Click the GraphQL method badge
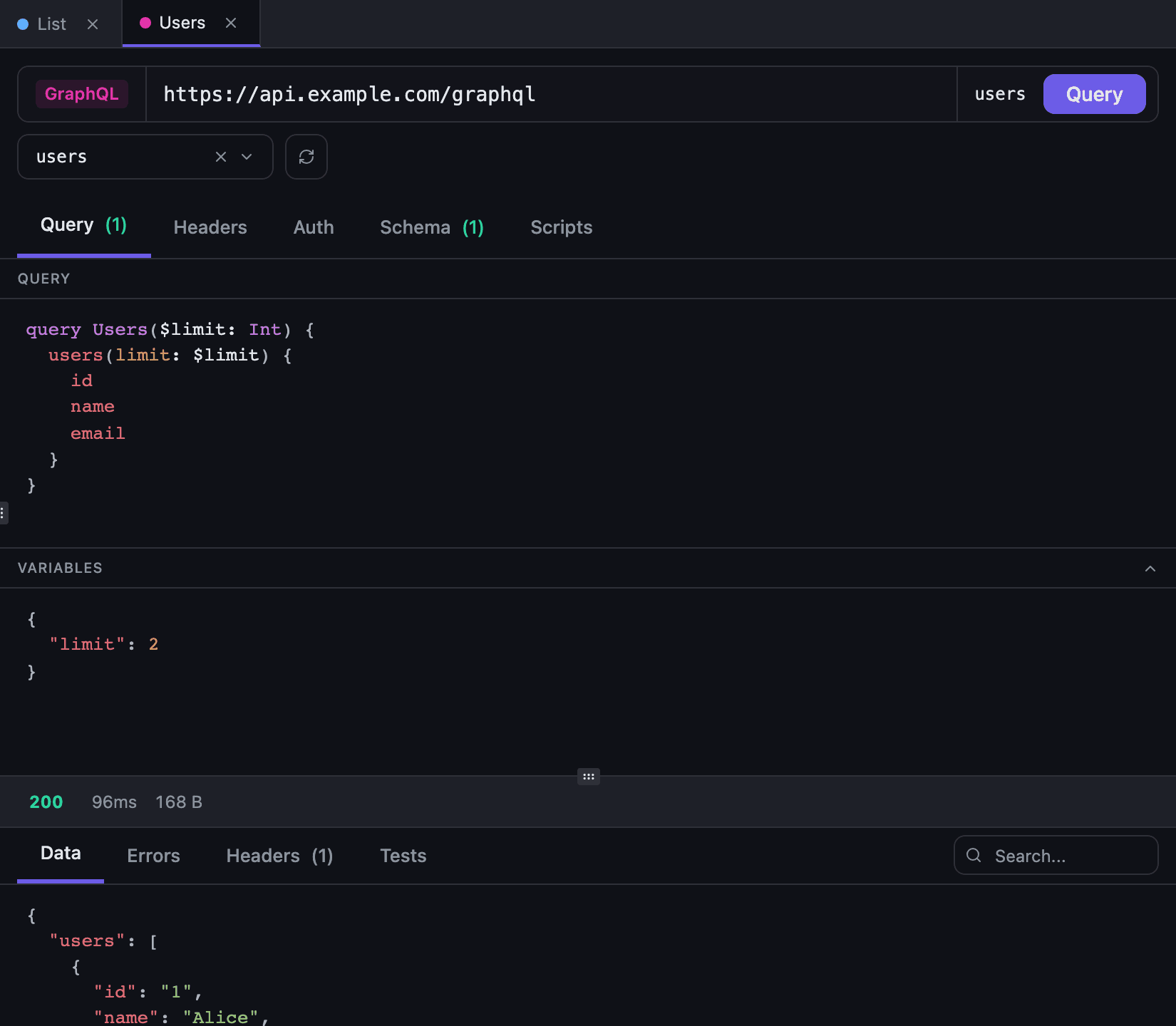Screen dimensions: 1176x1026 (x=82, y=94)
